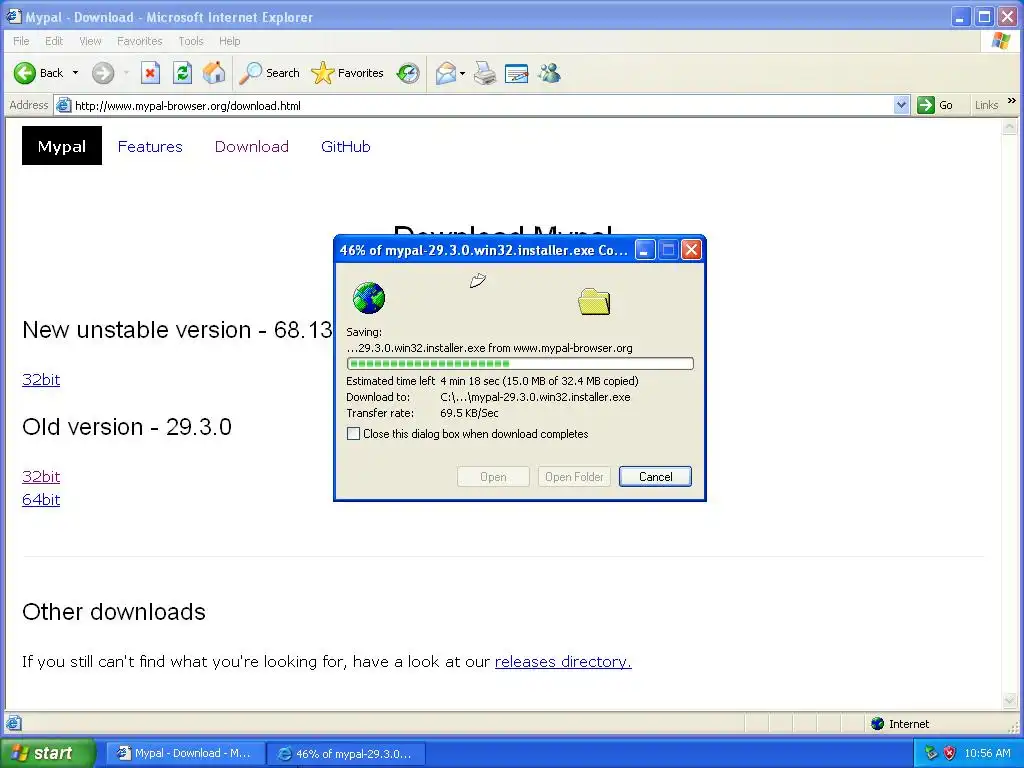Expand the Links toolbar chevron
Viewport: 1024px width, 768px height.
pyautogui.click(x=1012, y=101)
